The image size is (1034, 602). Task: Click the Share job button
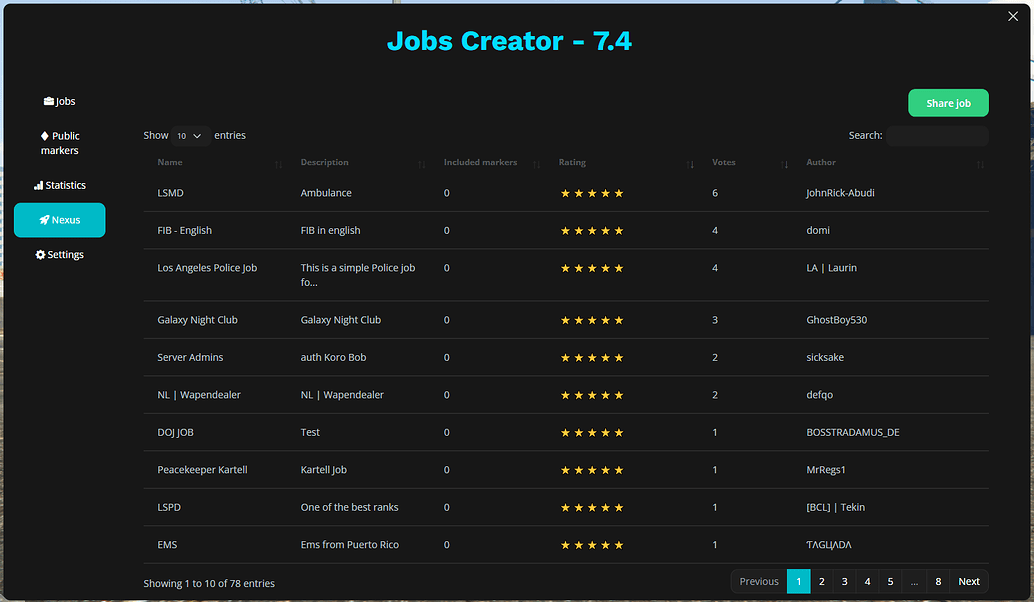(947, 102)
